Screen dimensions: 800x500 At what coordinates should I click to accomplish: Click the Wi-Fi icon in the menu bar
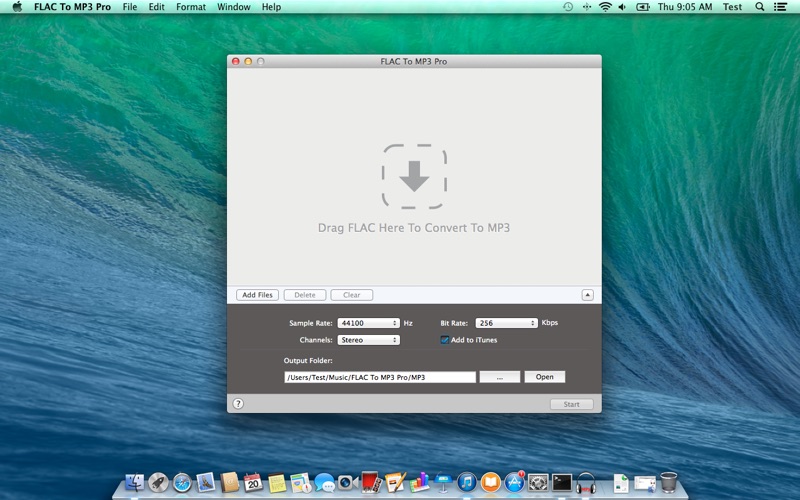click(x=605, y=7)
